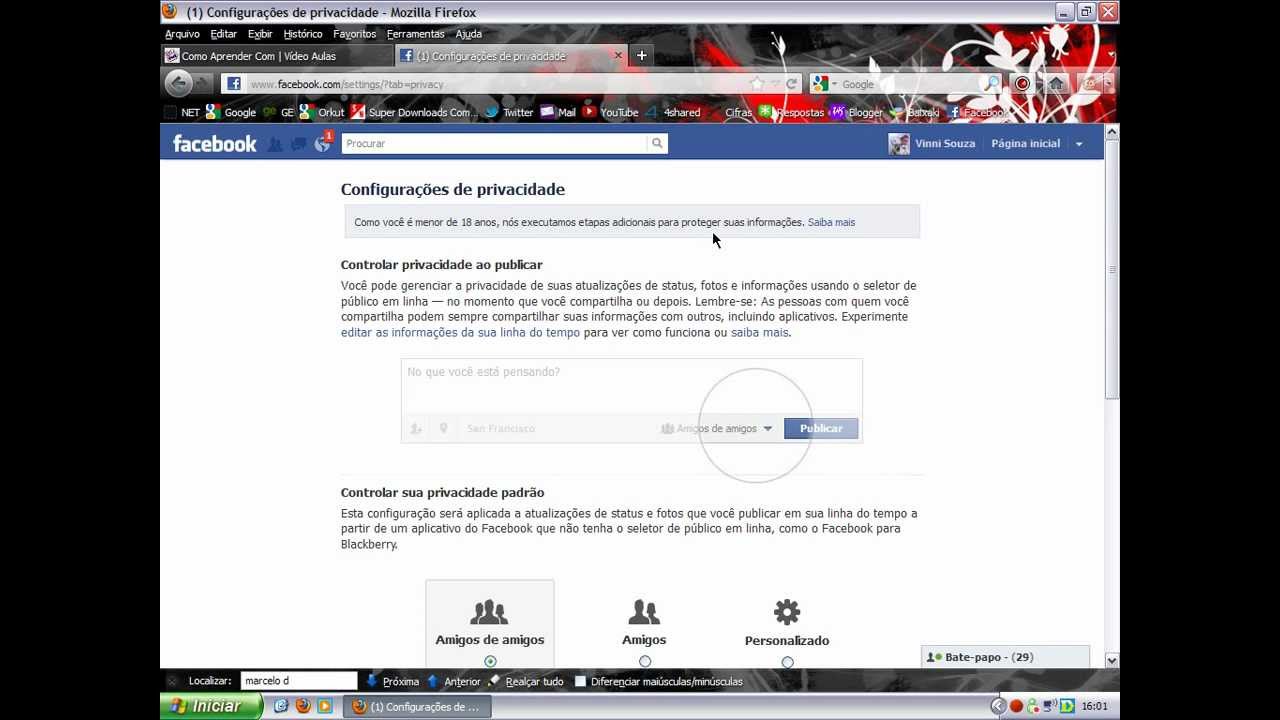Open the Ajuda menu

(469, 34)
